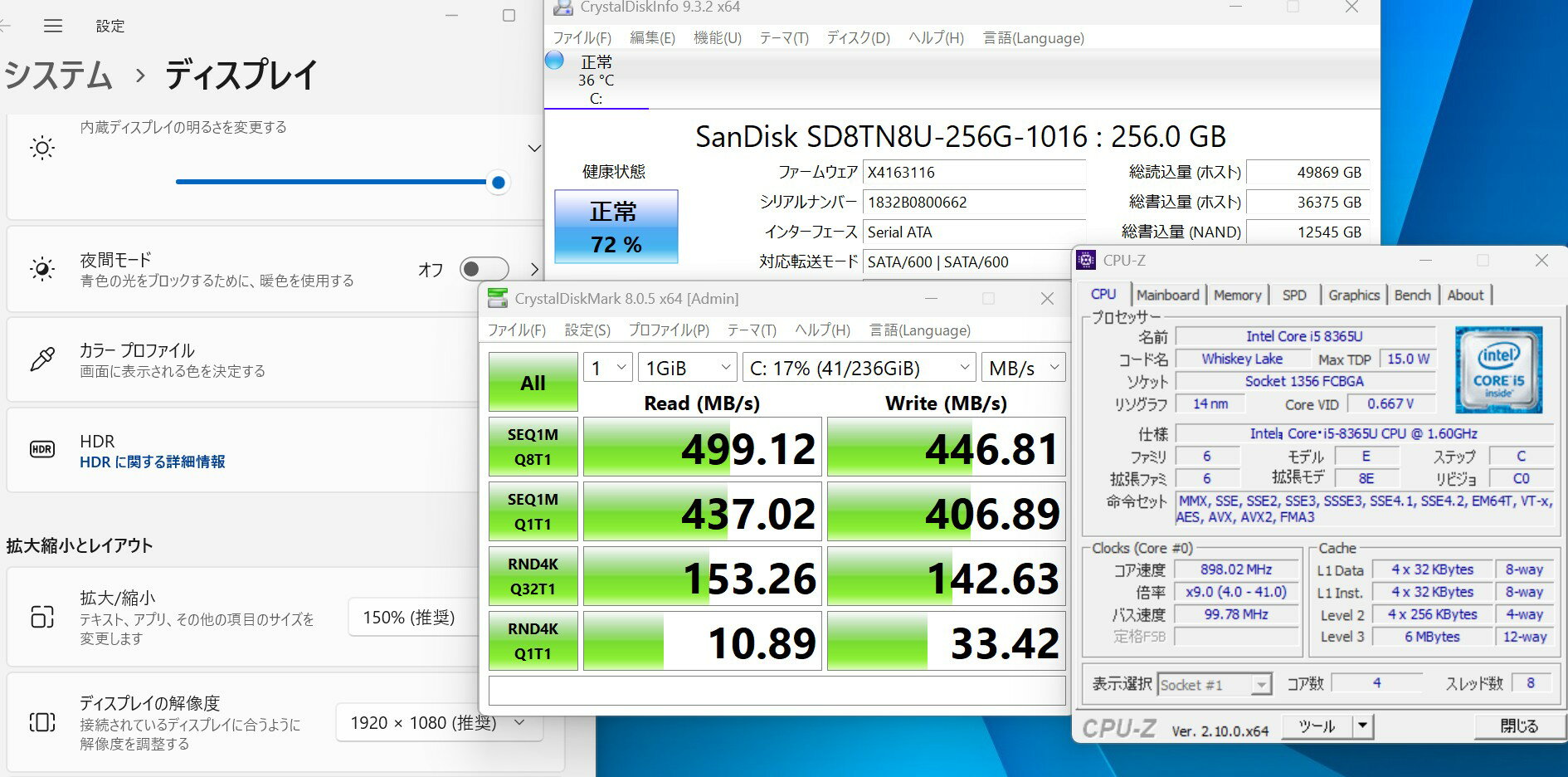Open the test count dropdown
Screen dimensions: 1568x777
pos(608,368)
